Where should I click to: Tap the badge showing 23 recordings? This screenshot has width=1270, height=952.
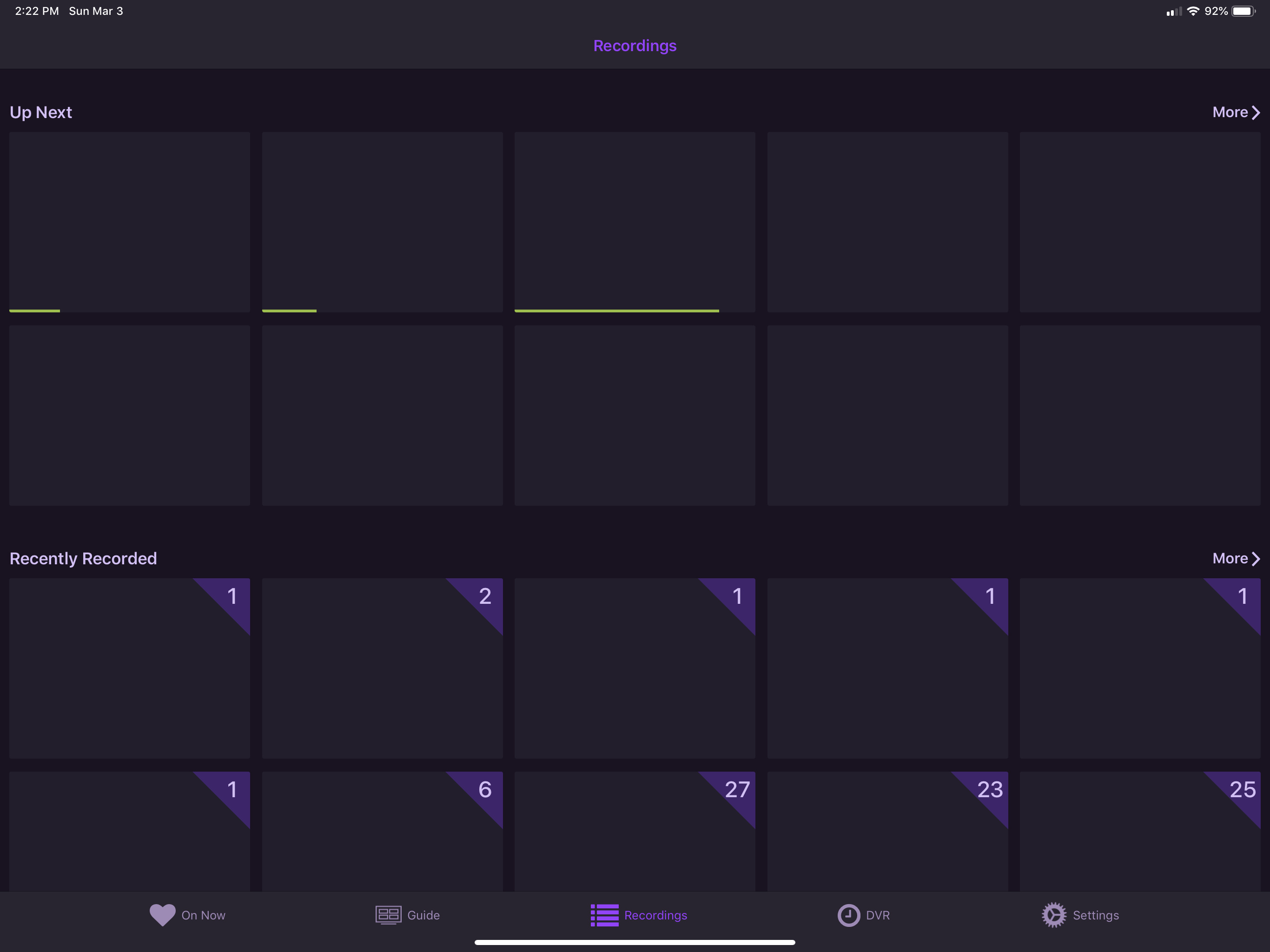click(x=990, y=790)
